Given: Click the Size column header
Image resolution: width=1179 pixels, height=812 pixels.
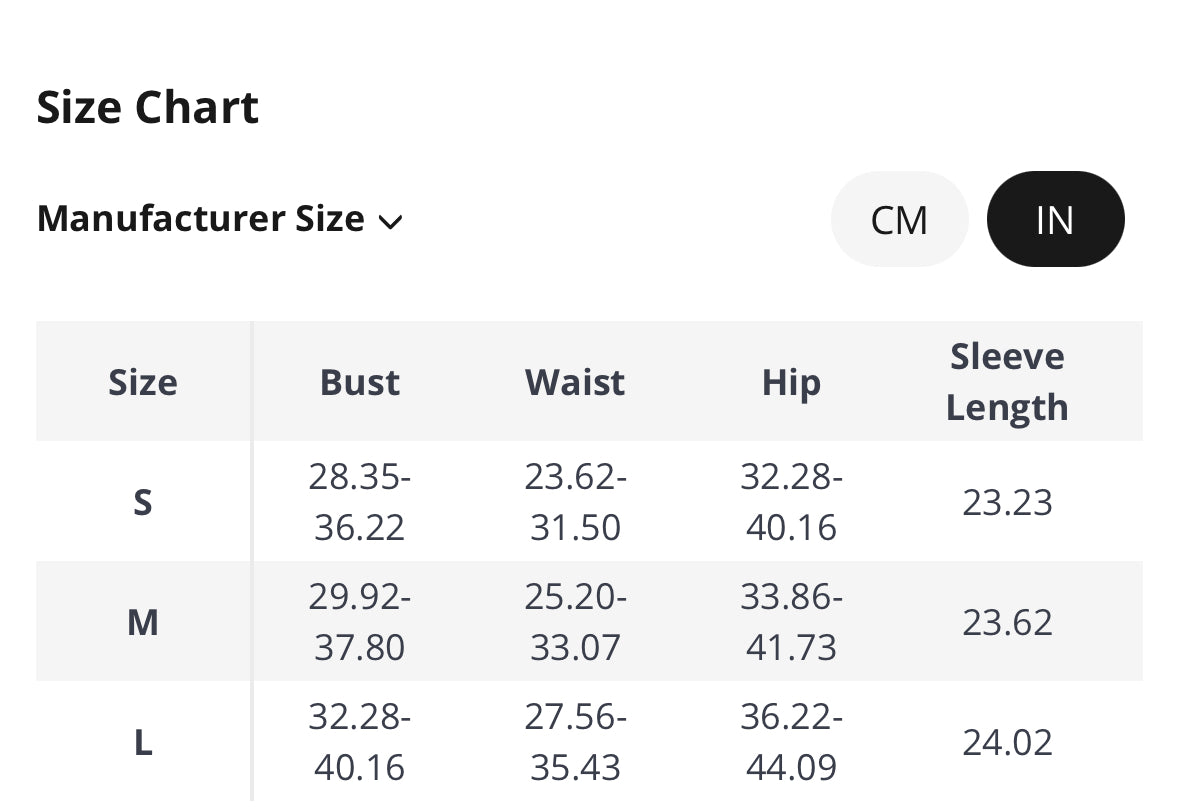Looking at the screenshot, I should (143, 382).
